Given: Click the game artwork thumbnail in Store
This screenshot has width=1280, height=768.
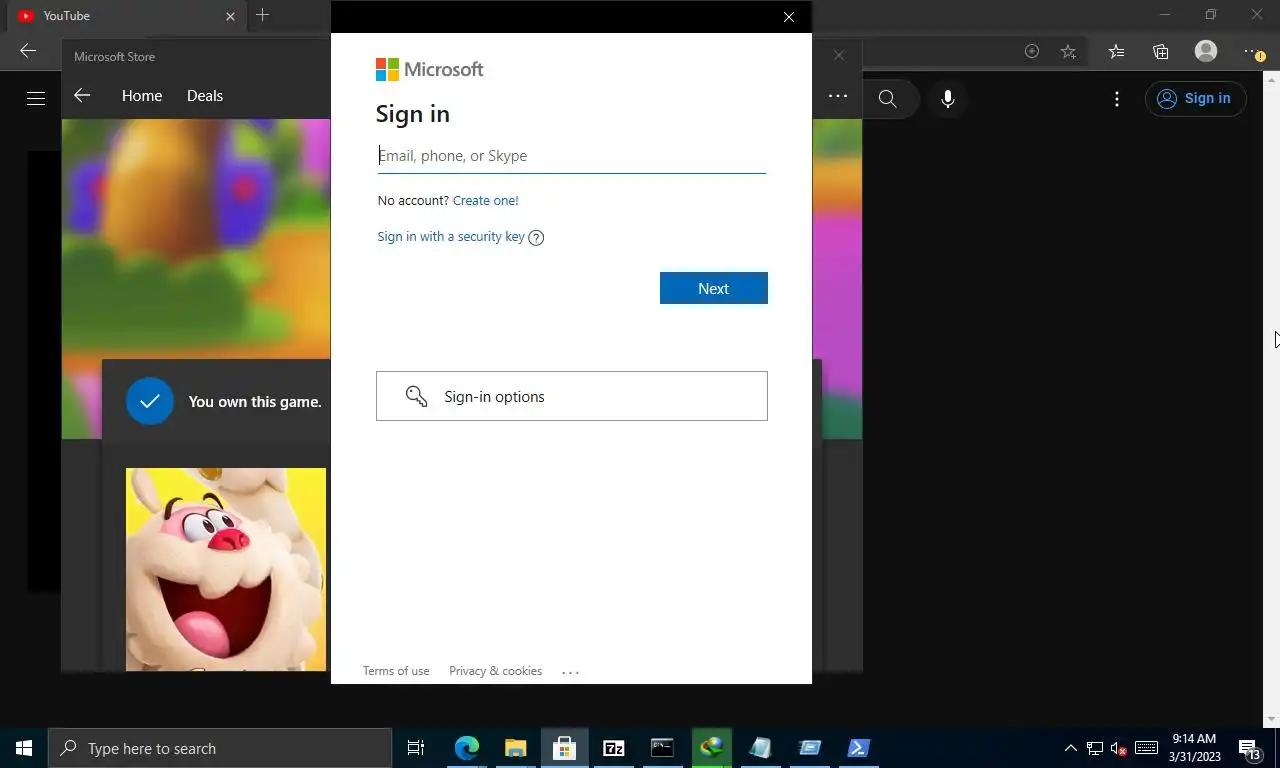Looking at the screenshot, I should (x=226, y=569).
